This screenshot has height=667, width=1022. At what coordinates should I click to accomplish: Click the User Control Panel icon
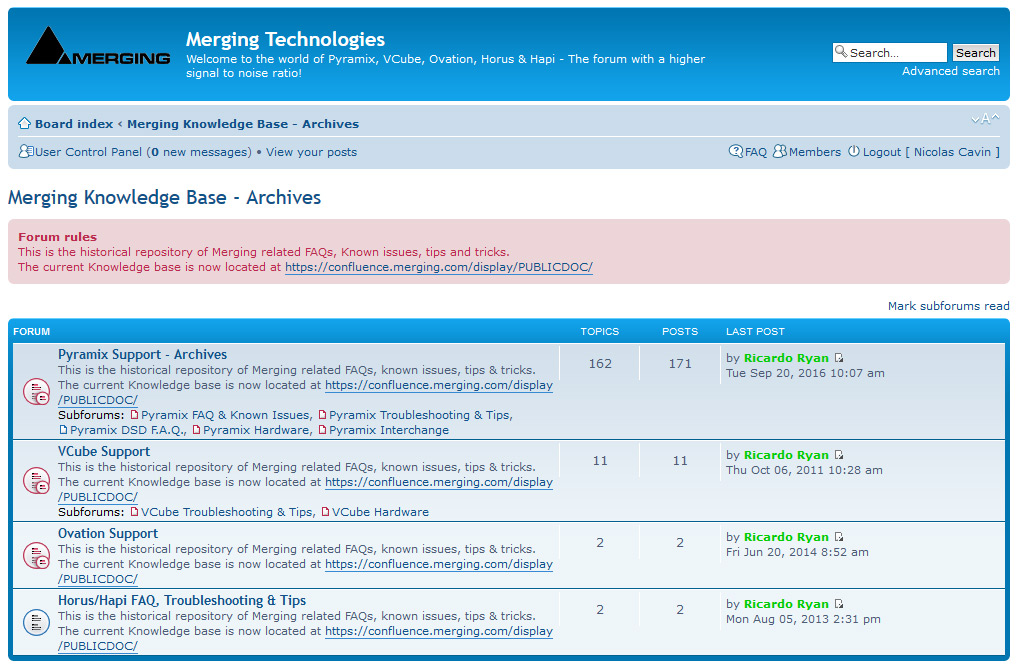[26, 151]
